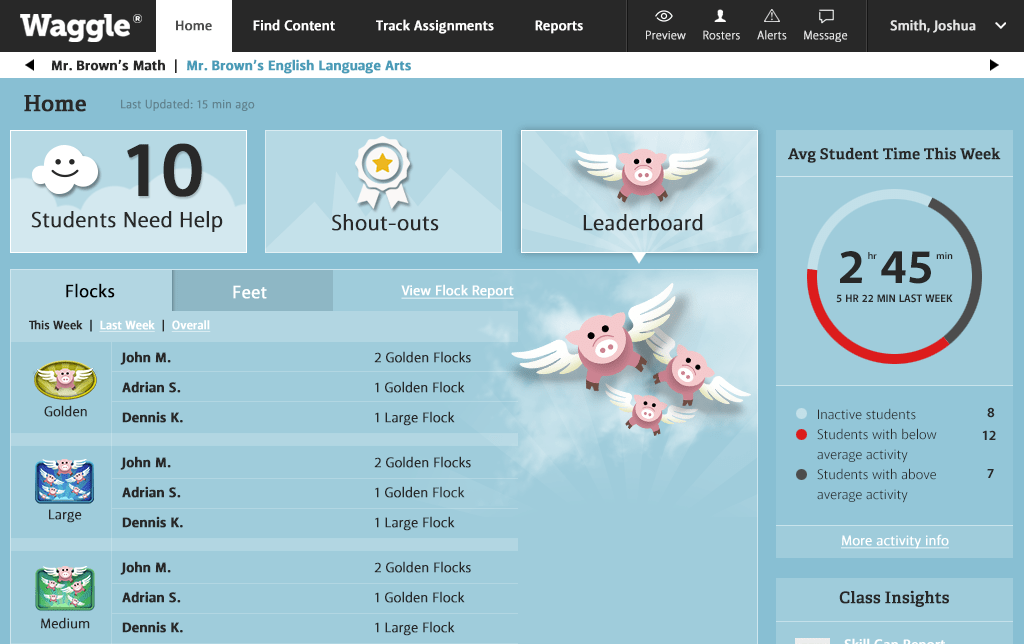Select John M. in the Medium flock

coord(146,568)
